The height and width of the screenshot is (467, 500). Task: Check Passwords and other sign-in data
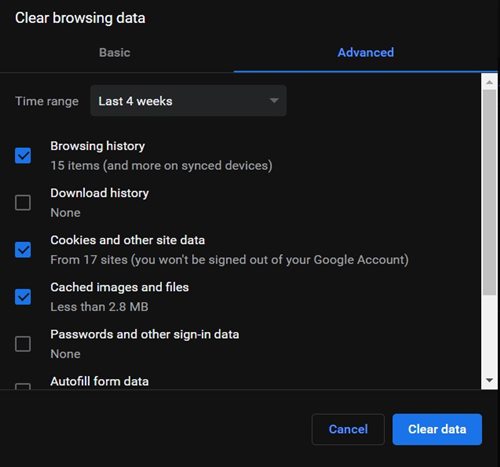(23, 344)
